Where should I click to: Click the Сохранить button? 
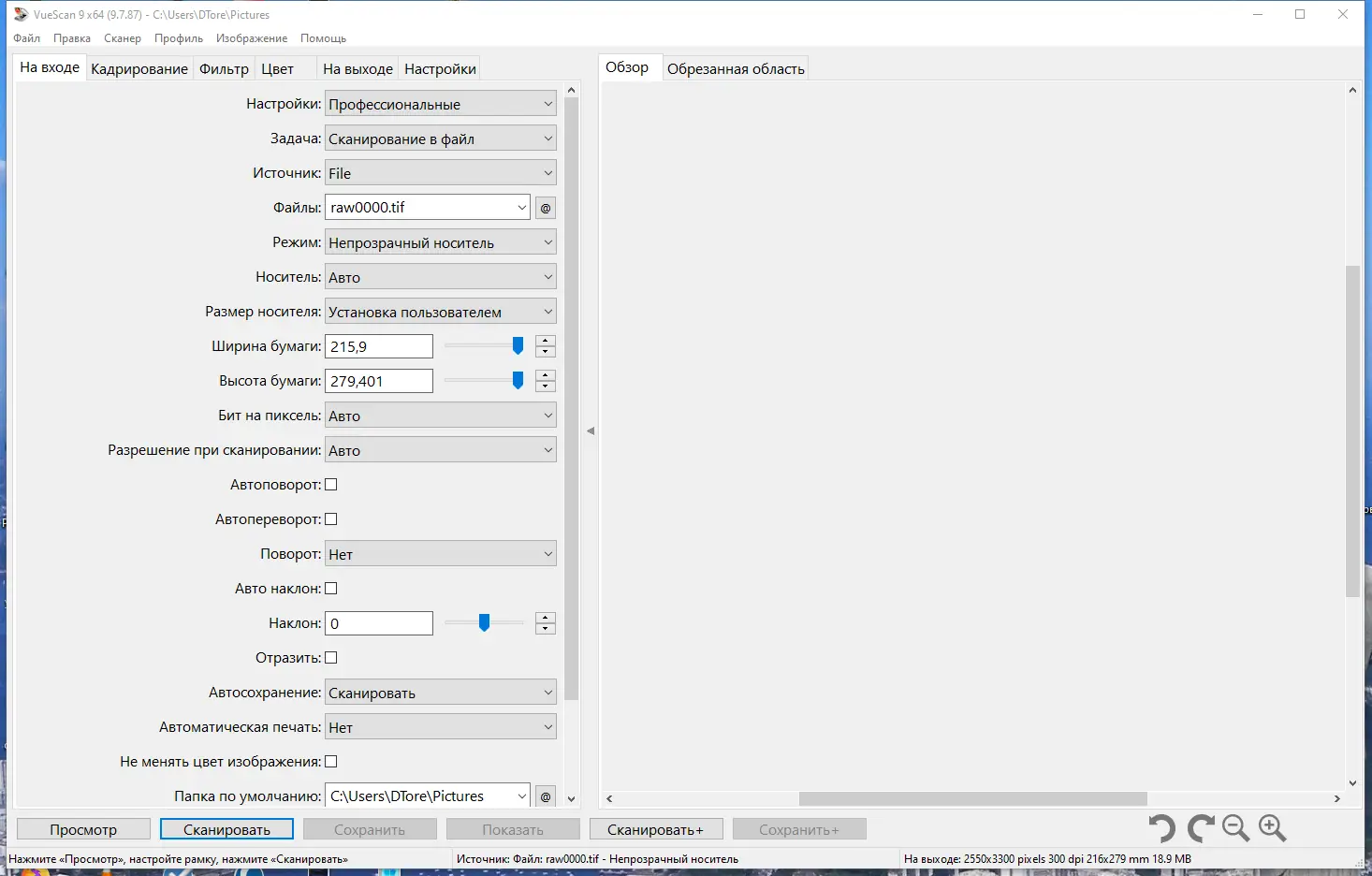(370, 829)
